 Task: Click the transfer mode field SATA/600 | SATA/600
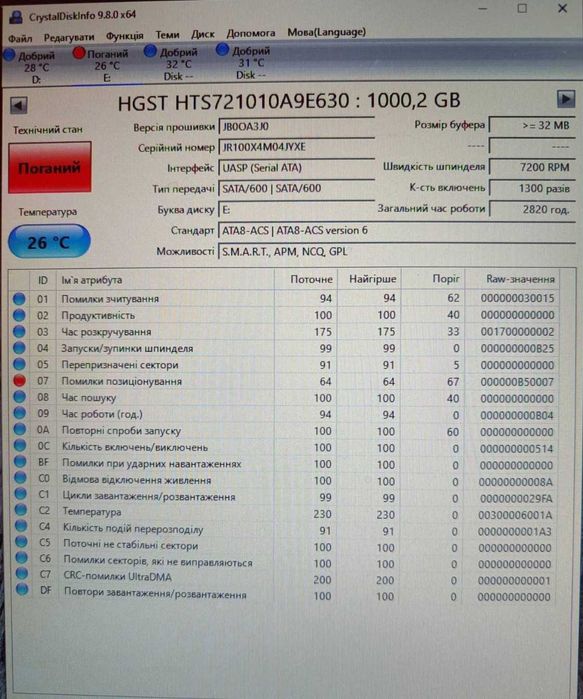pyautogui.click(x=296, y=189)
